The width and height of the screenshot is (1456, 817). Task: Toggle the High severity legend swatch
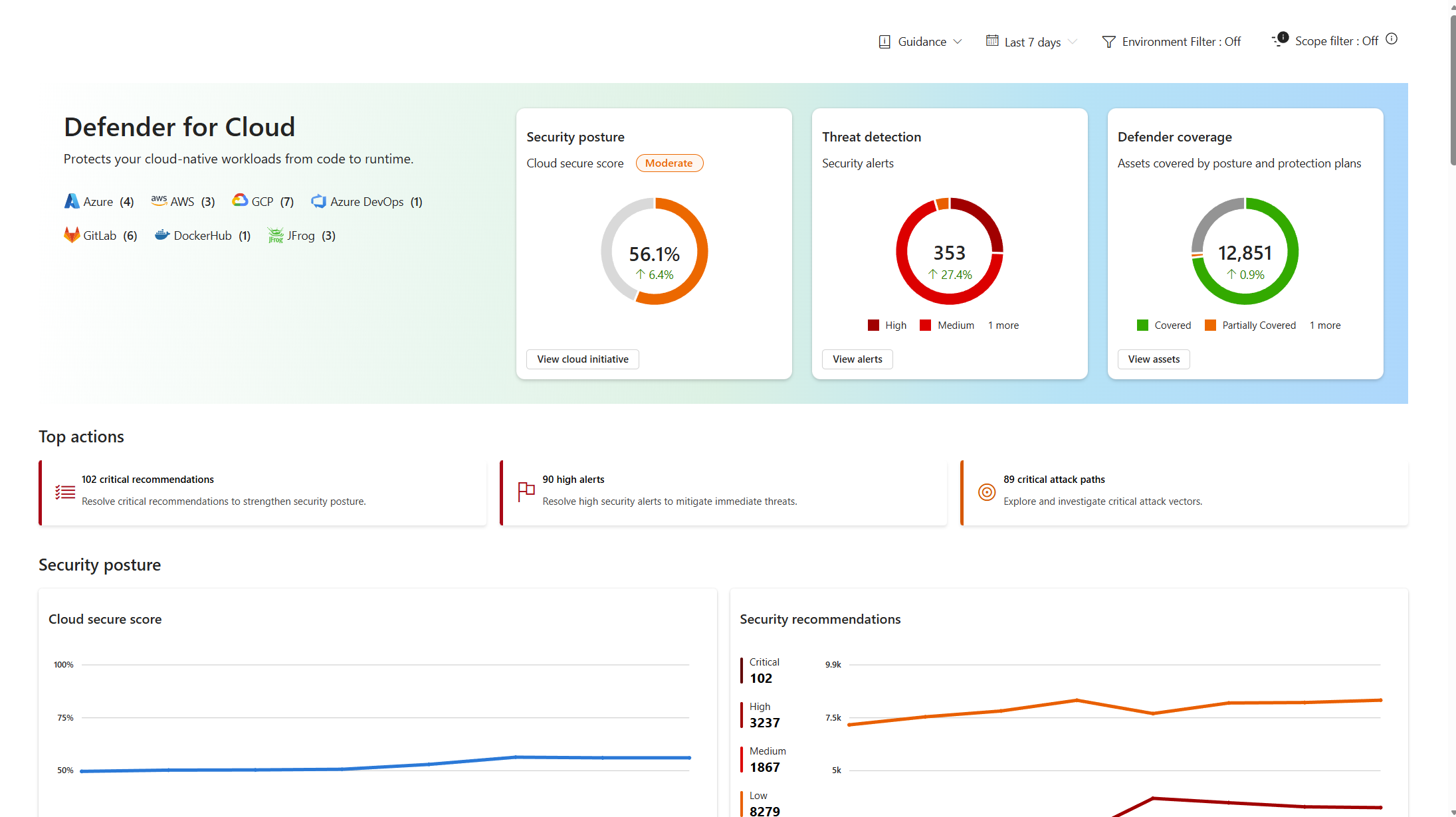point(873,325)
